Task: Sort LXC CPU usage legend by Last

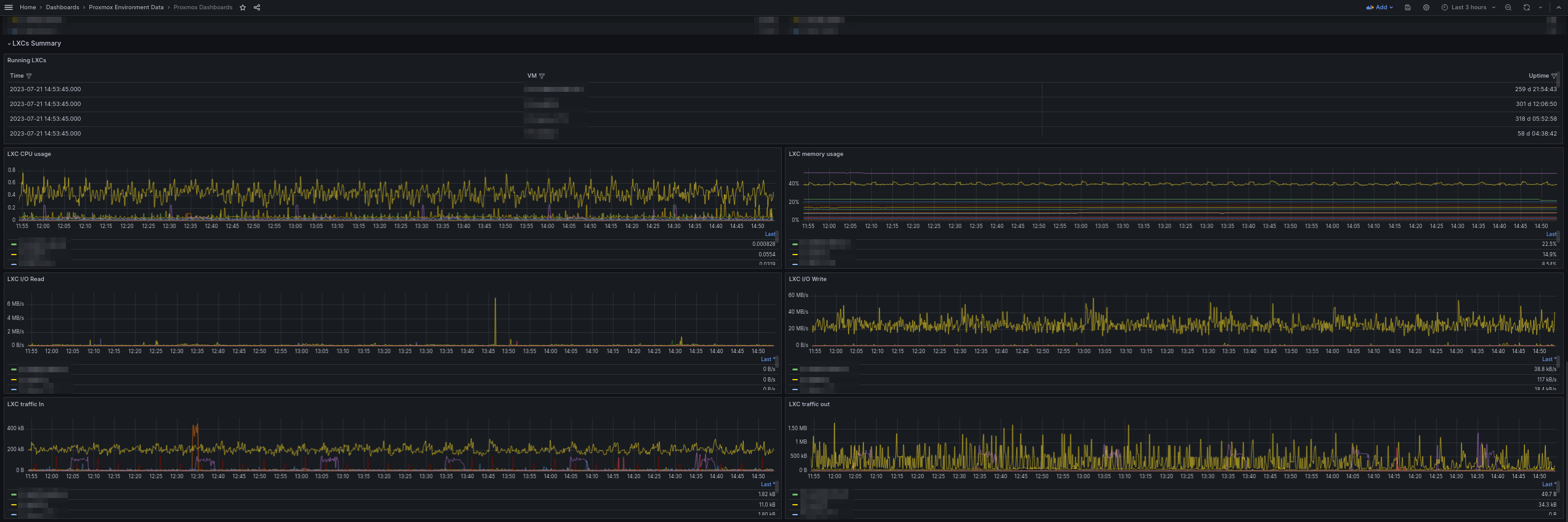Action: [x=770, y=234]
